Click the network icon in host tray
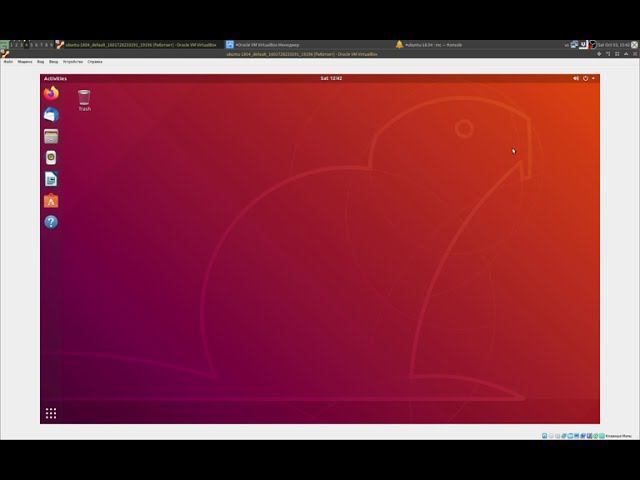The width and height of the screenshot is (640, 480). coord(574,45)
